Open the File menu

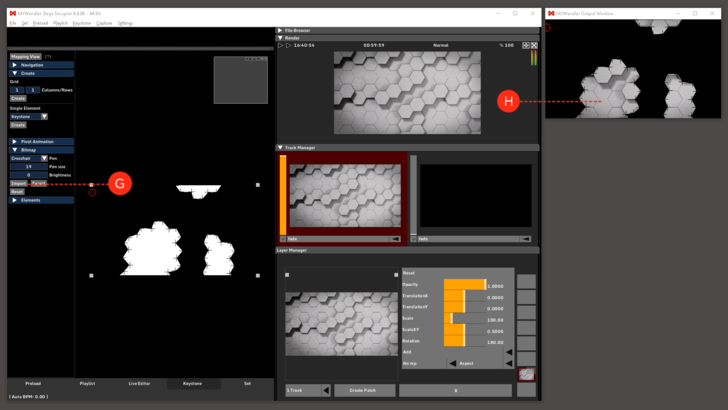coord(13,23)
